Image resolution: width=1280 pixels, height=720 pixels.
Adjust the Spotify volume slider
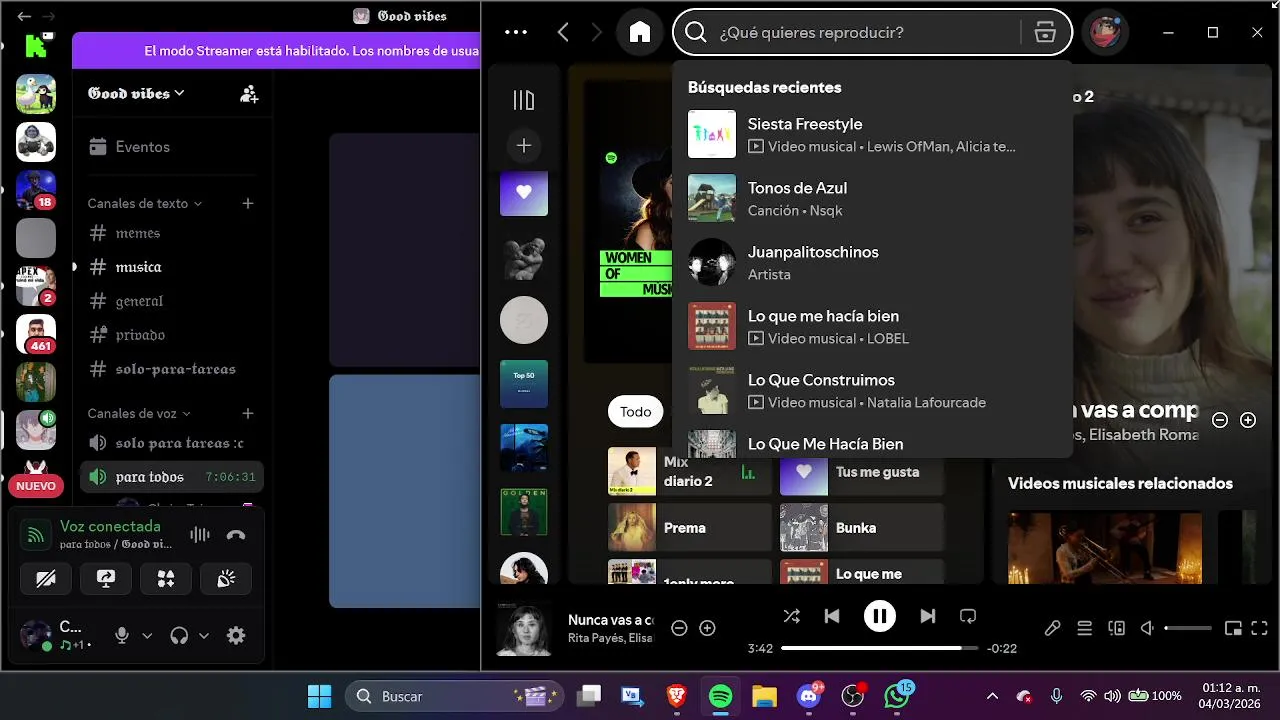pyautogui.click(x=1188, y=628)
